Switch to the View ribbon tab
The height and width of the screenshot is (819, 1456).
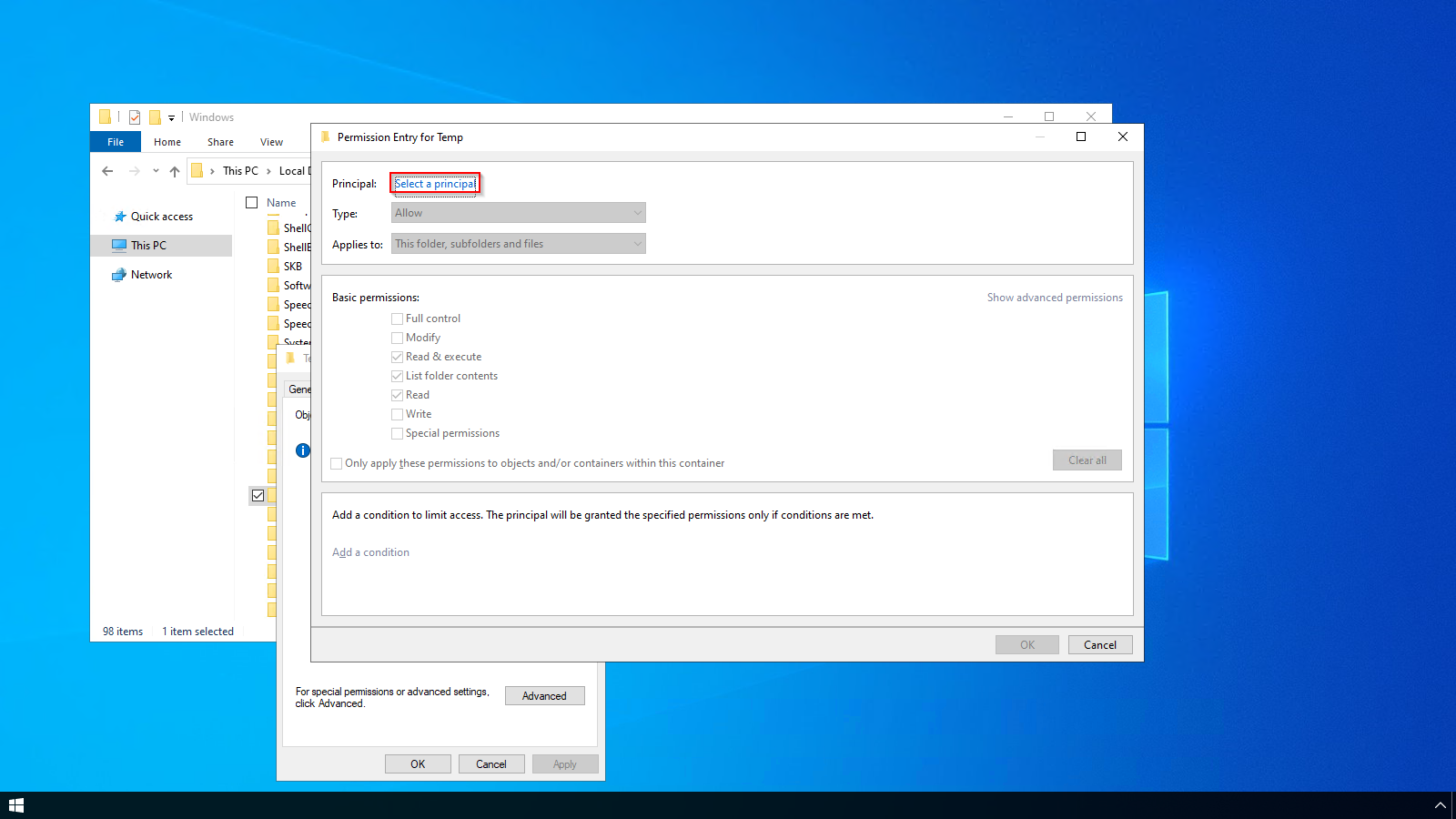[x=271, y=142]
